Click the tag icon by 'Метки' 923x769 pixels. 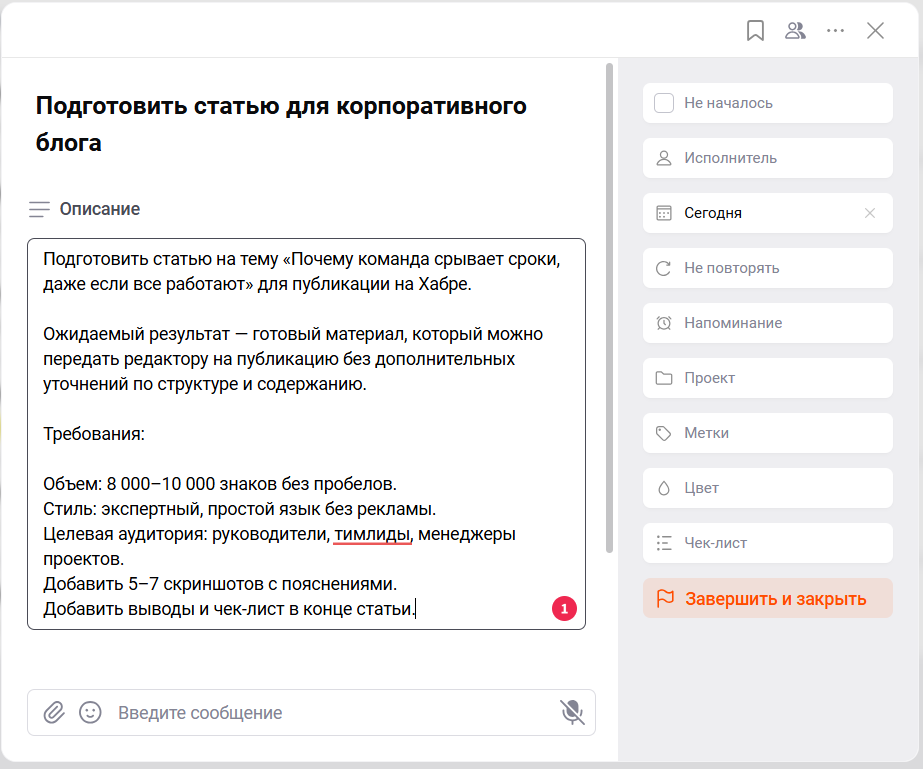tap(664, 433)
